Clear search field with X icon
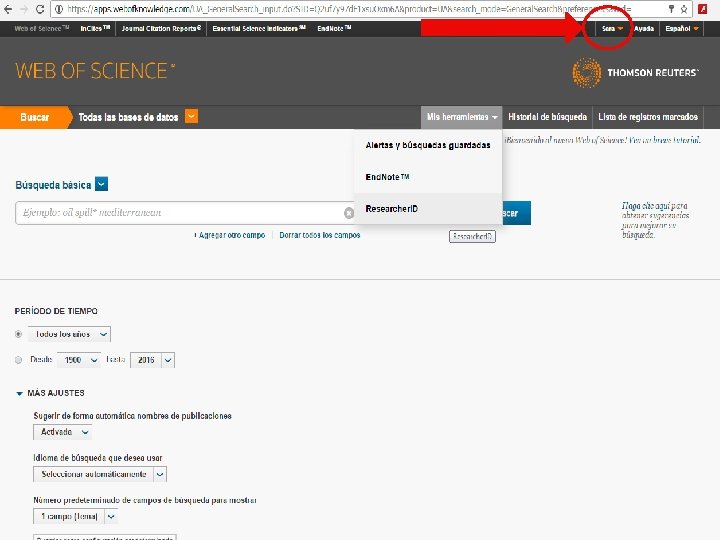 coord(349,213)
